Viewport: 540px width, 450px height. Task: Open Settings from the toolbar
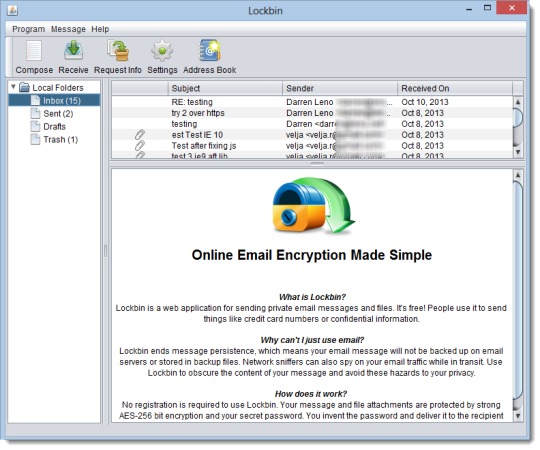(x=162, y=57)
